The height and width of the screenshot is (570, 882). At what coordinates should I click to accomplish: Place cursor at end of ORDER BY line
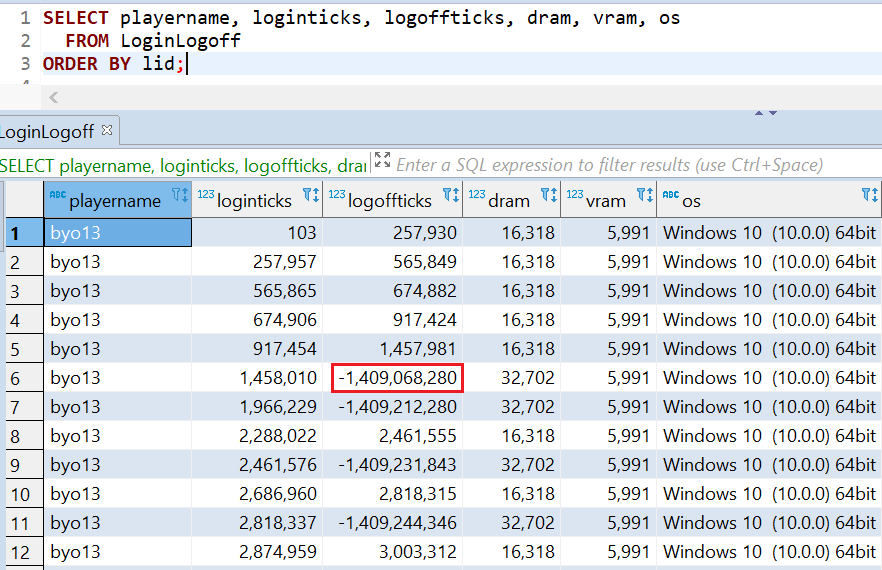coord(188,64)
